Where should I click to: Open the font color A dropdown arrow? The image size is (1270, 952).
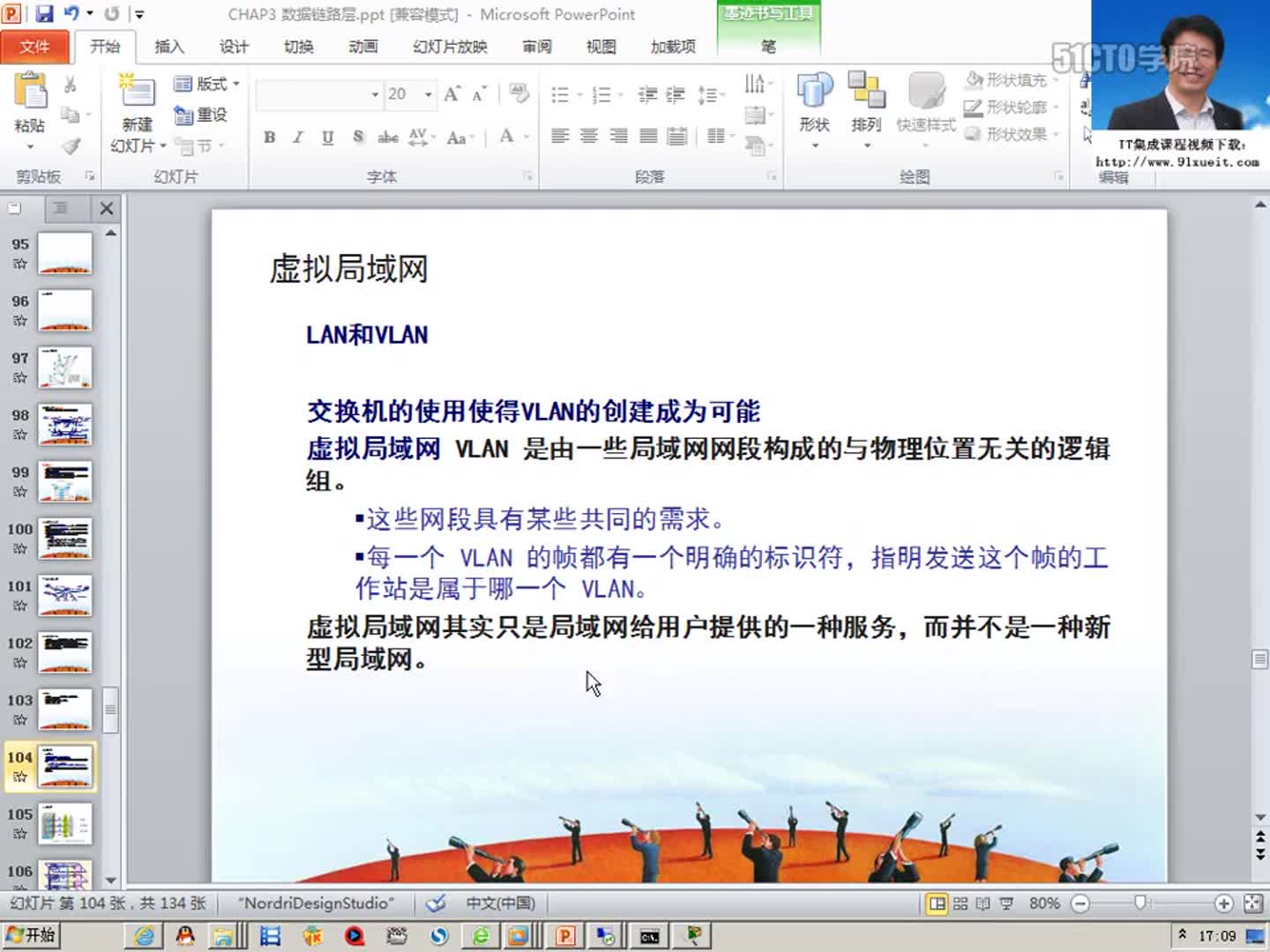(x=527, y=137)
